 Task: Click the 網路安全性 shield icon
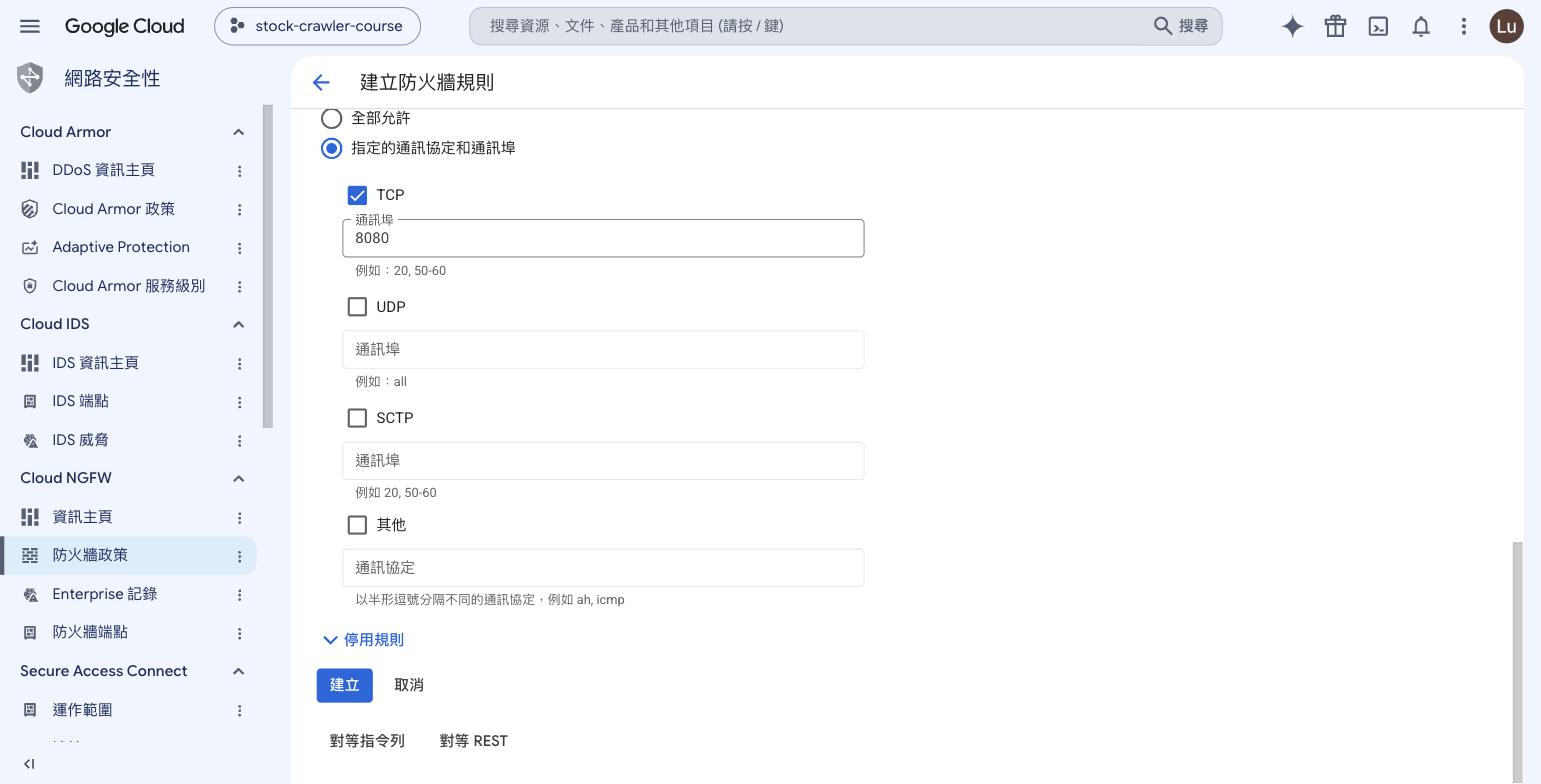(x=30, y=78)
